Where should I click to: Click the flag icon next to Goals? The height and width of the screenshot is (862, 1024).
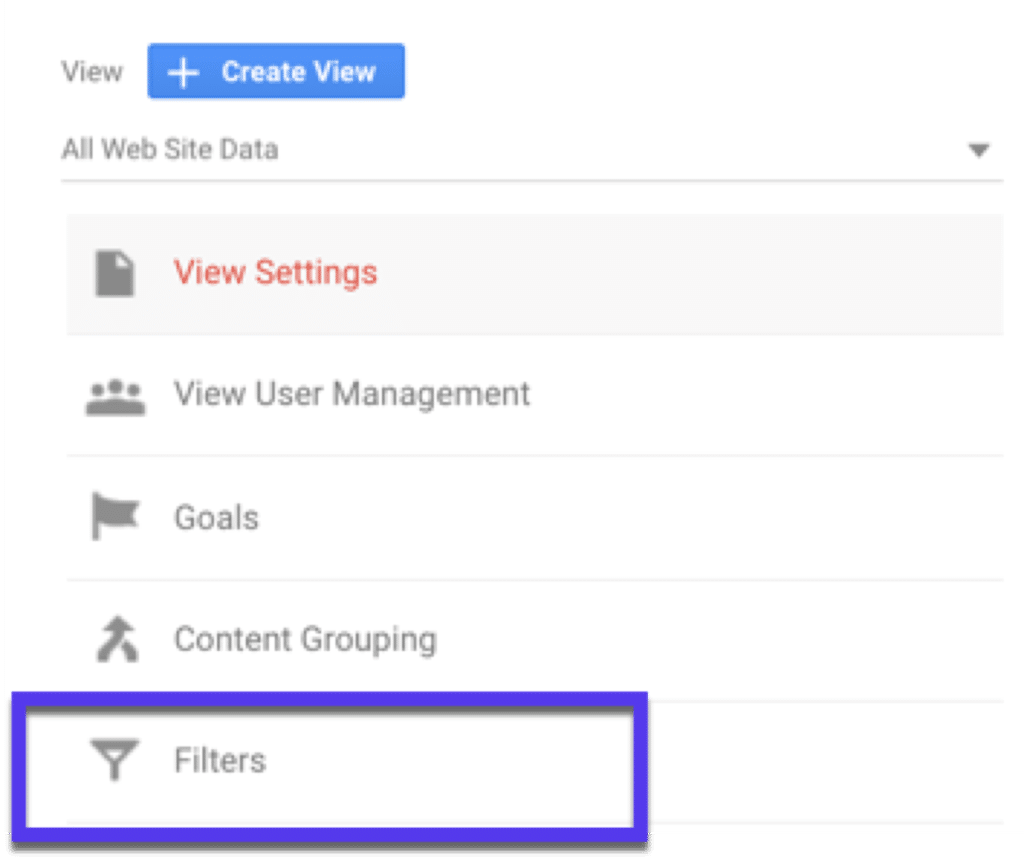[x=115, y=516]
